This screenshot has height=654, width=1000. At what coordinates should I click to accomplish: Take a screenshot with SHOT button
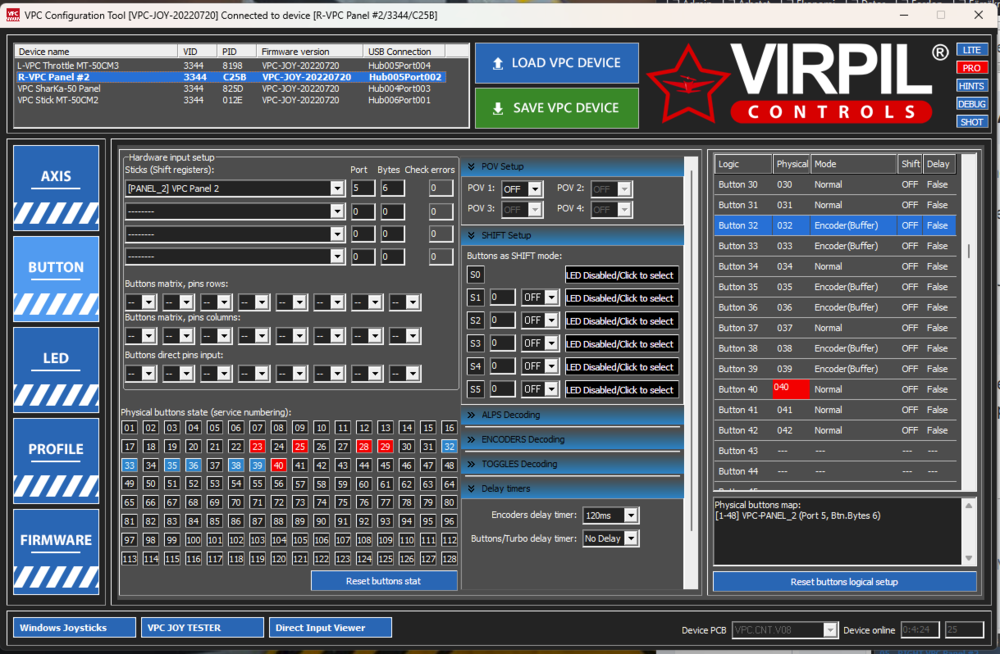coord(971,121)
